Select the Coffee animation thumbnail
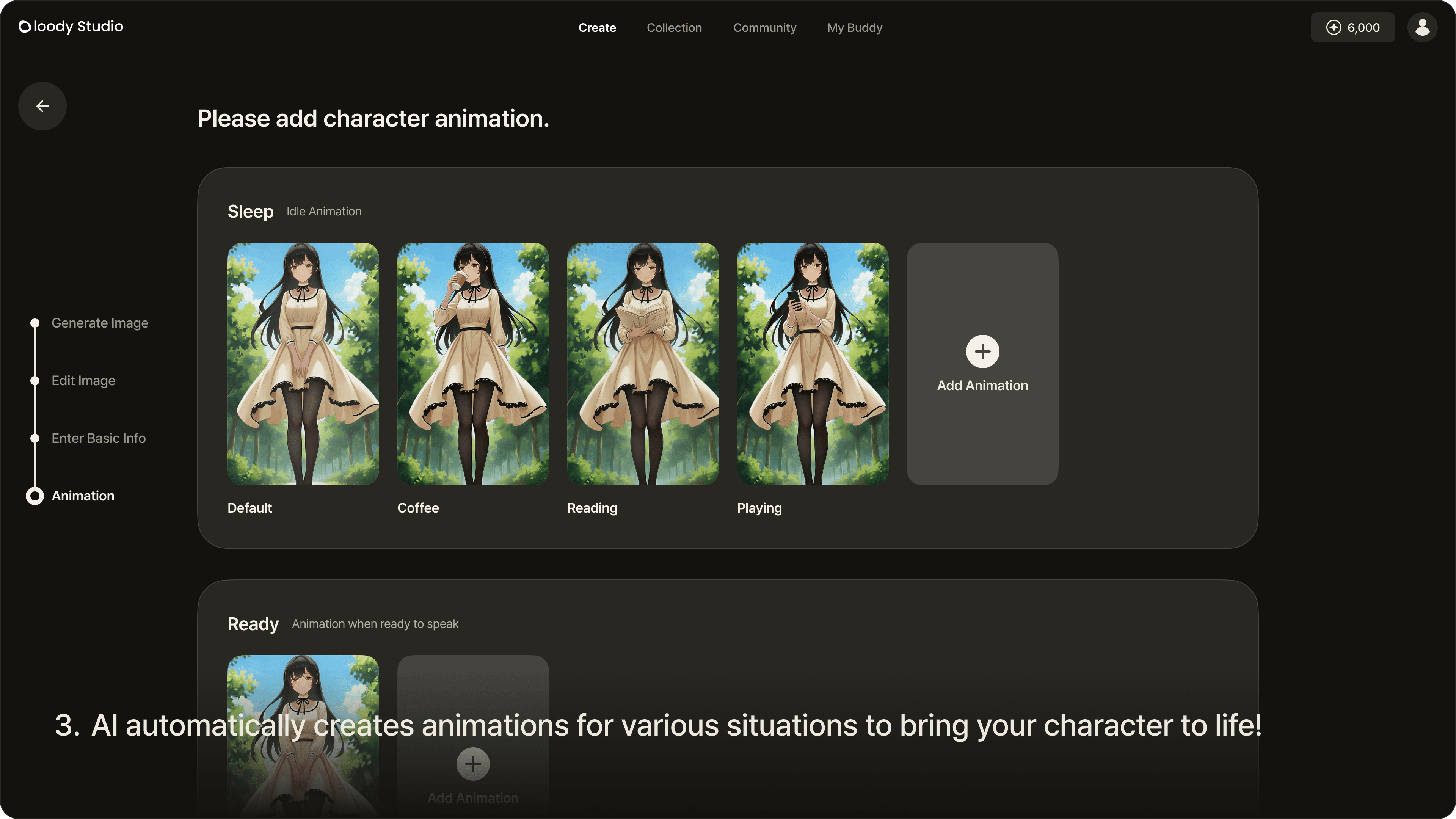 tap(472, 364)
